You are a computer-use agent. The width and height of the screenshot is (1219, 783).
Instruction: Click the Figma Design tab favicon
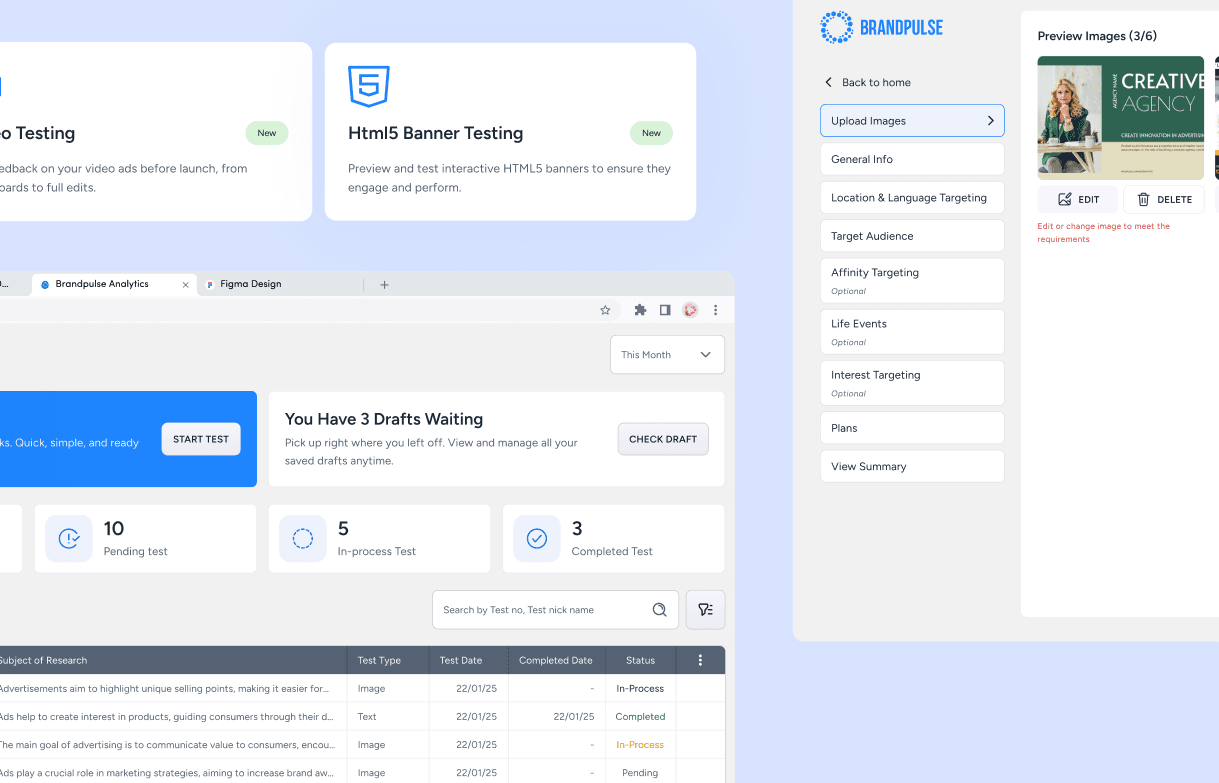point(210,285)
